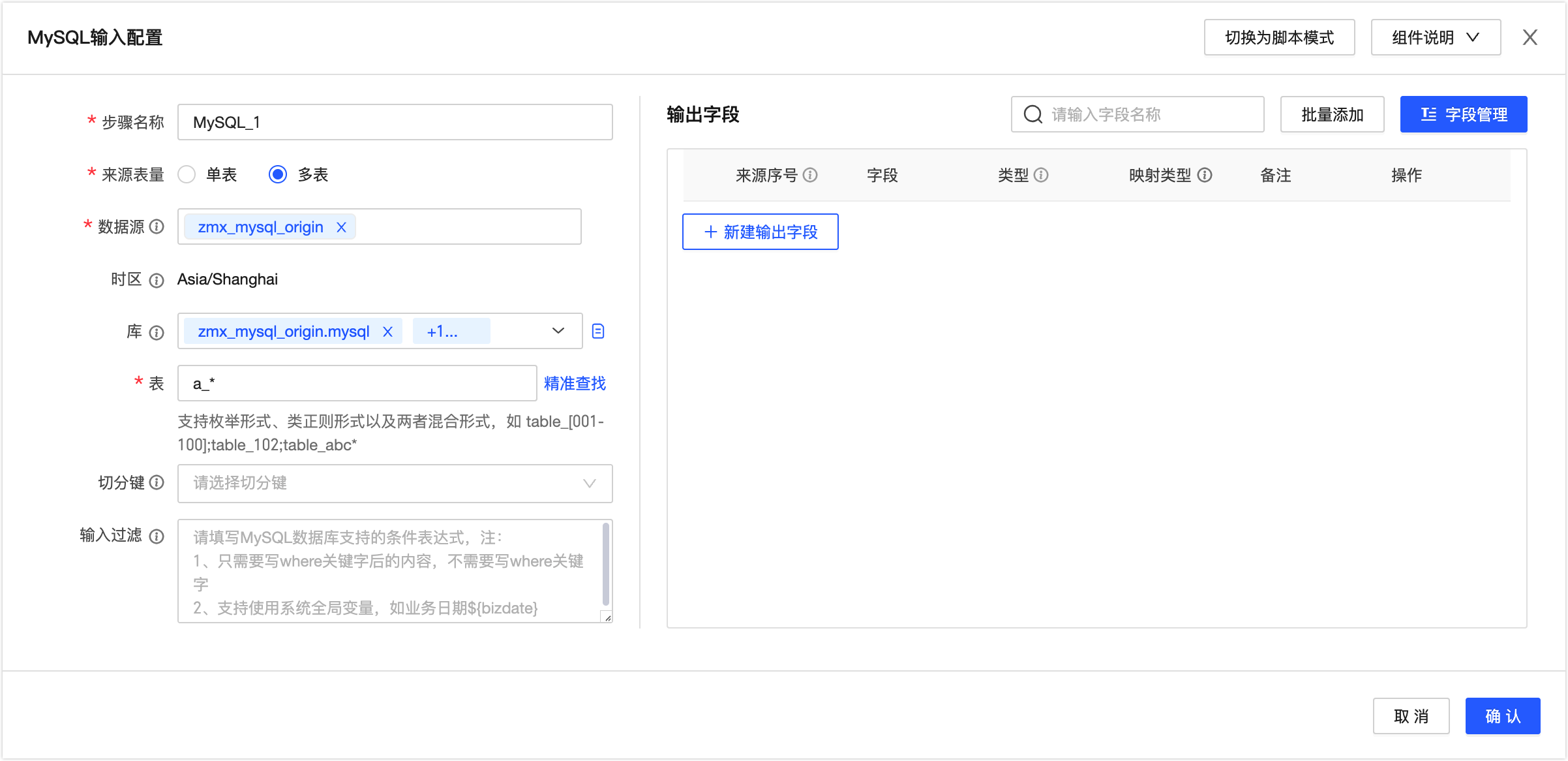Remove the zmx_mysql_origin data source tag

coord(341,227)
